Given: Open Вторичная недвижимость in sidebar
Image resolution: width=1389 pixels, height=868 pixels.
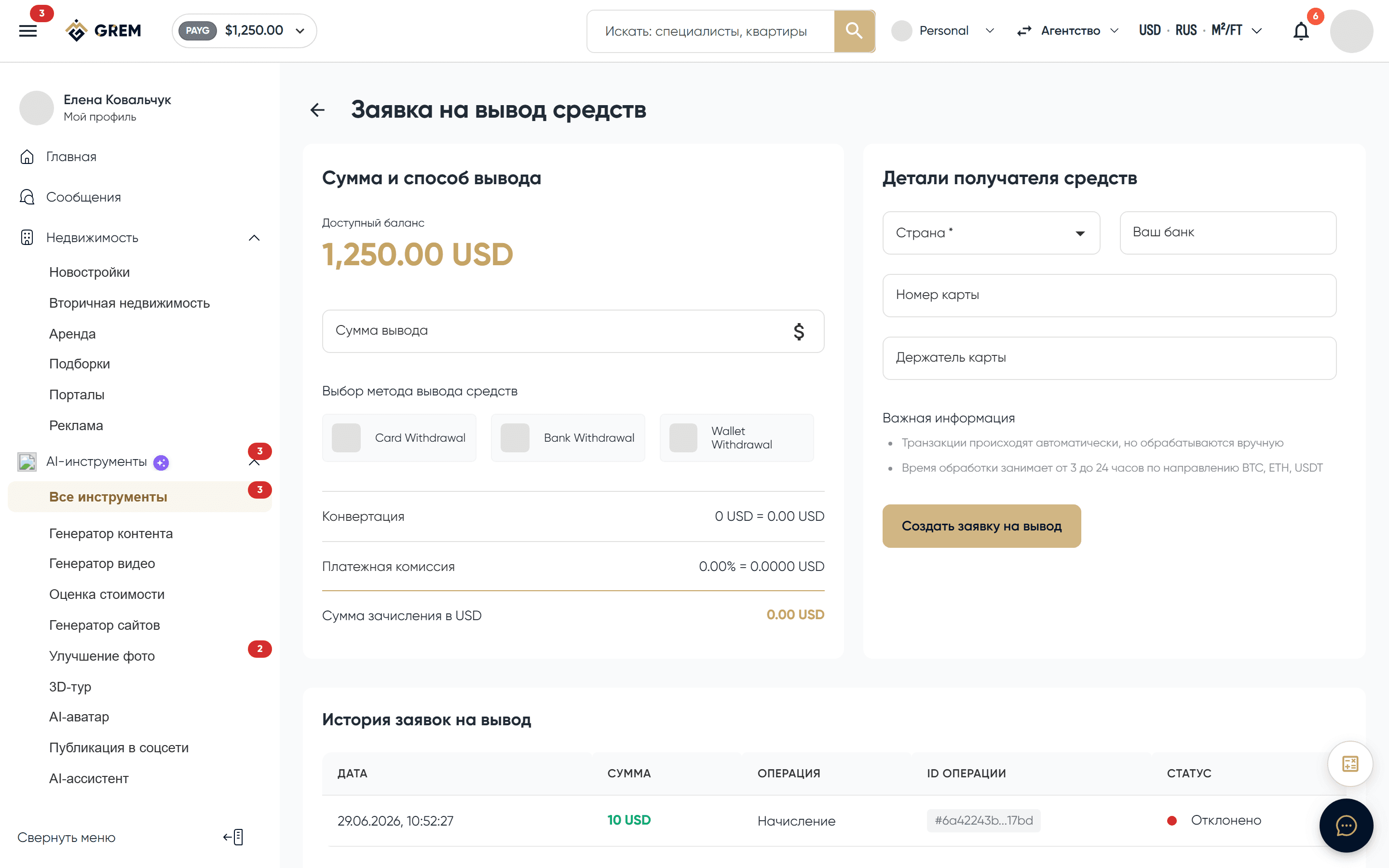Looking at the screenshot, I should click(x=130, y=303).
